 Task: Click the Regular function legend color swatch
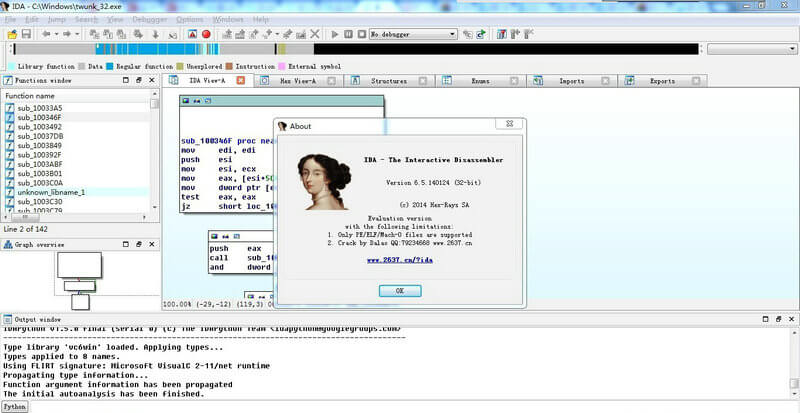click(109, 66)
